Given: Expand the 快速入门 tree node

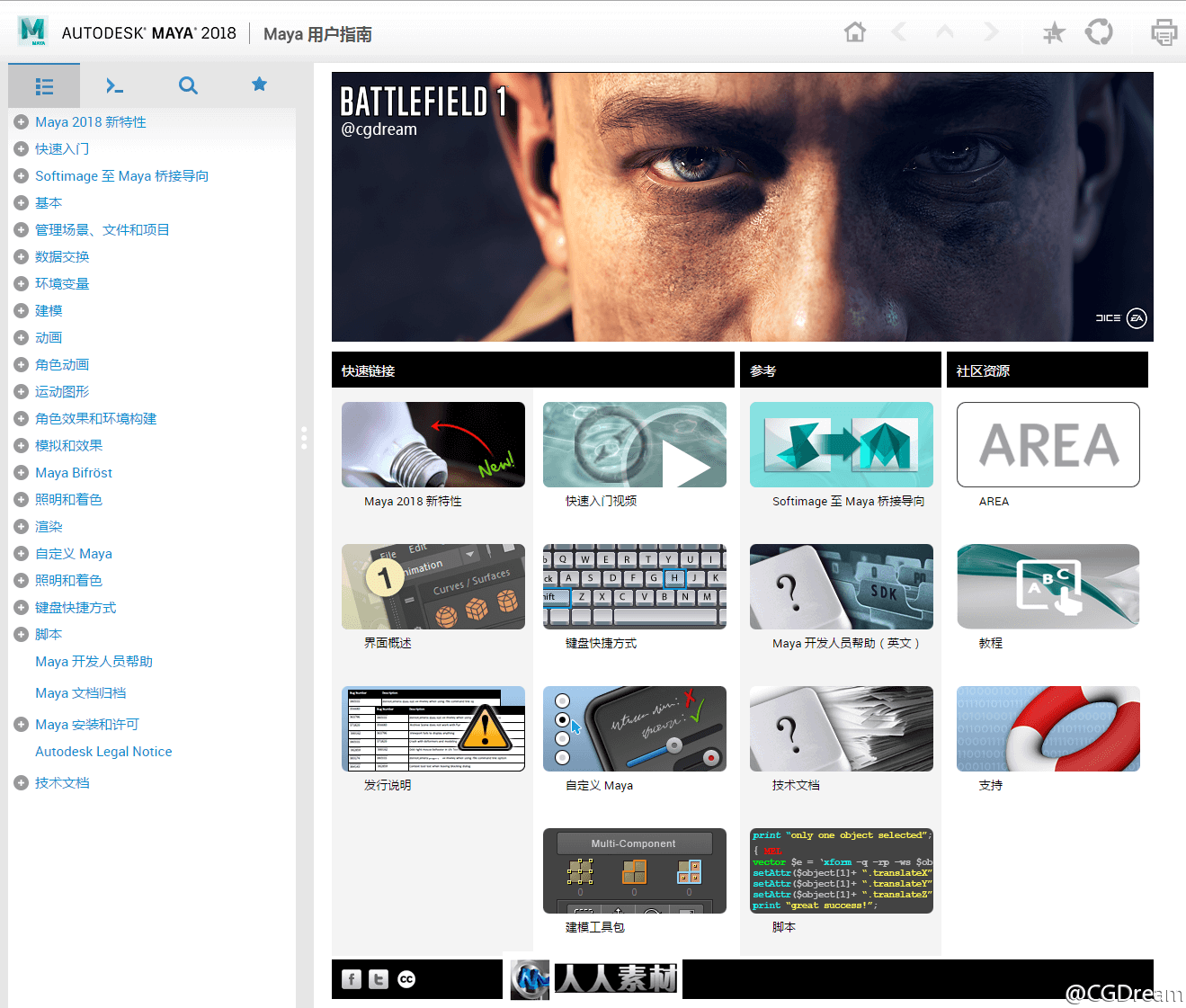Looking at the screenshot, I should coord(21,148).
